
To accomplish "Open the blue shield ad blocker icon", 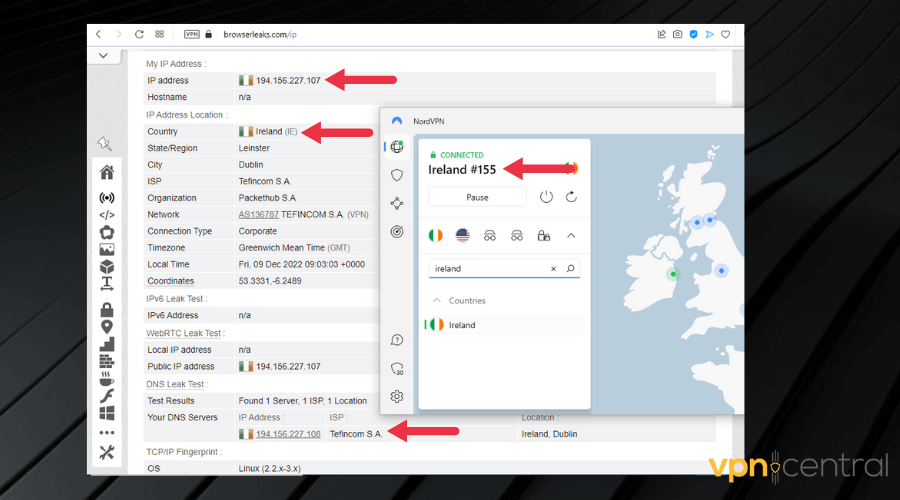I will coord(693,34).
